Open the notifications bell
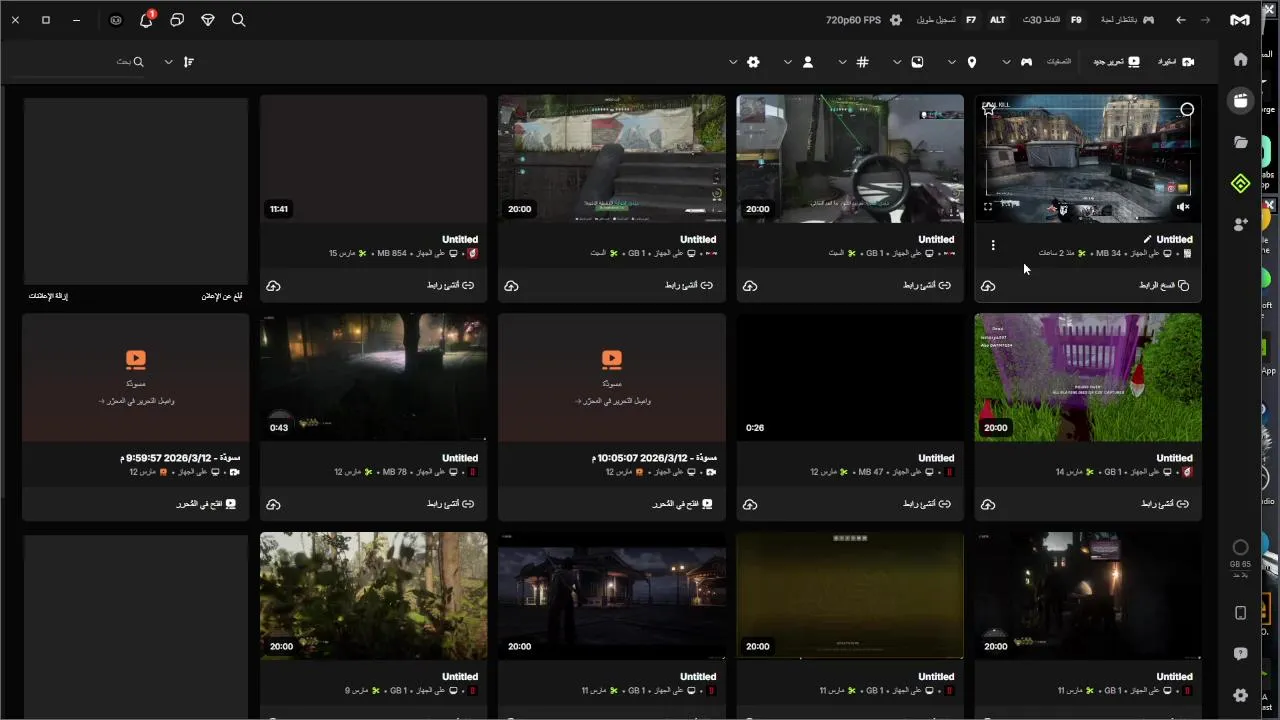 [146, 20]
